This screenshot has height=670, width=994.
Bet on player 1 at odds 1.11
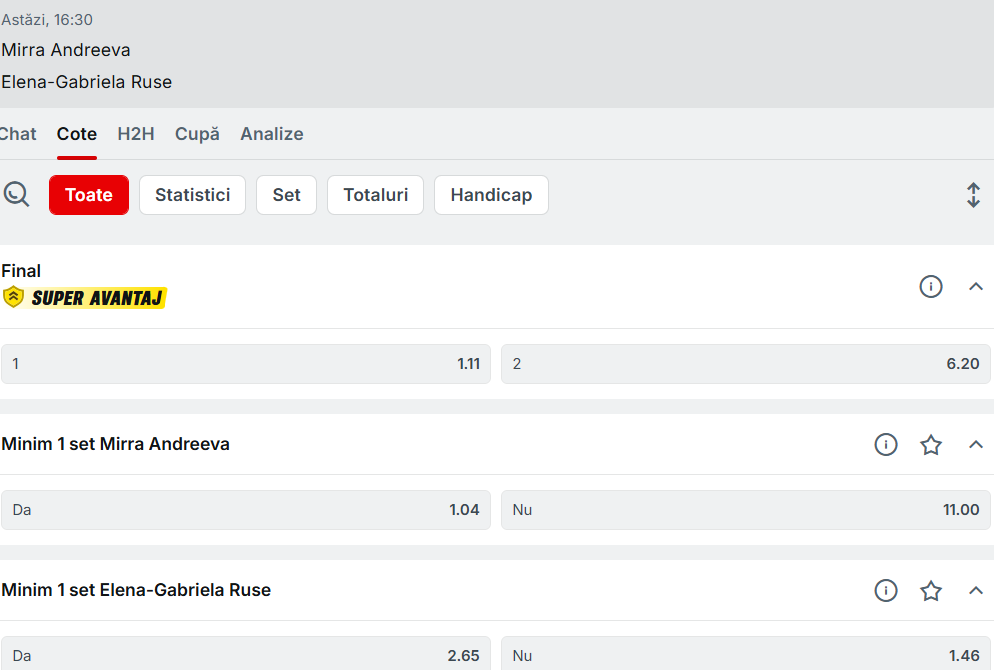click(246, 364)
